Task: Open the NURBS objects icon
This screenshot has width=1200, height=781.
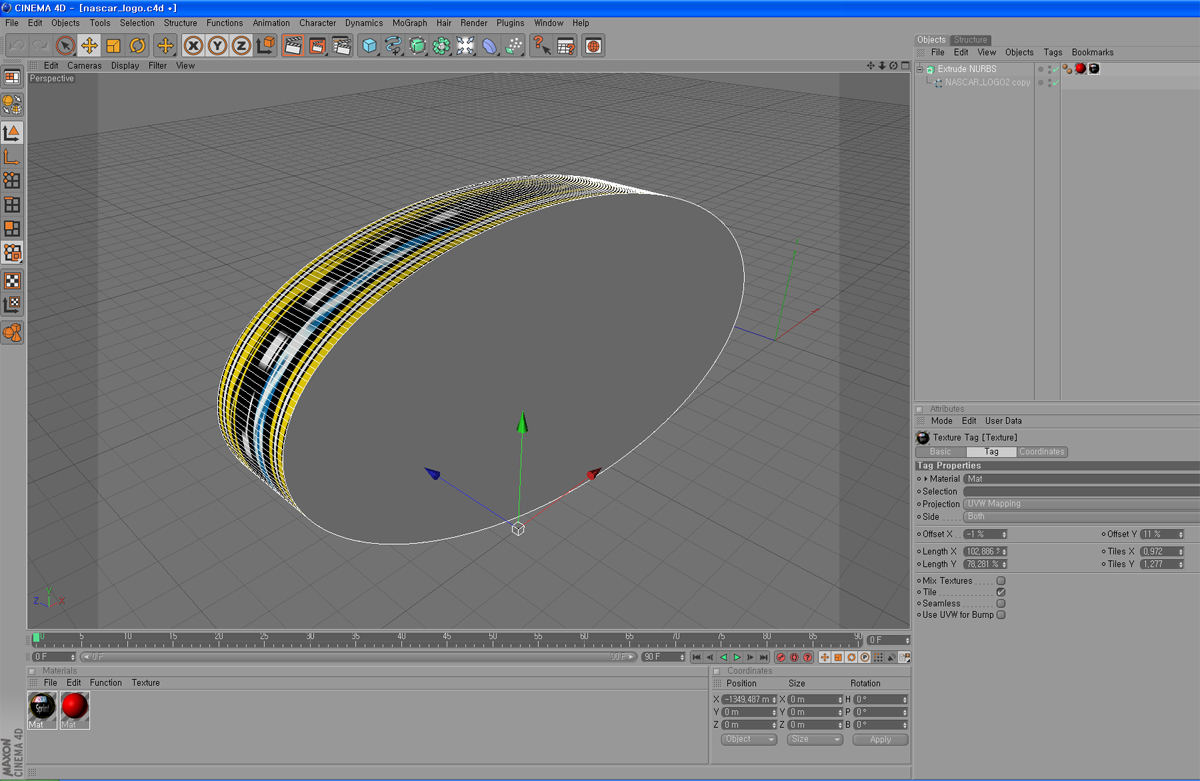Action: pos(418,45)
